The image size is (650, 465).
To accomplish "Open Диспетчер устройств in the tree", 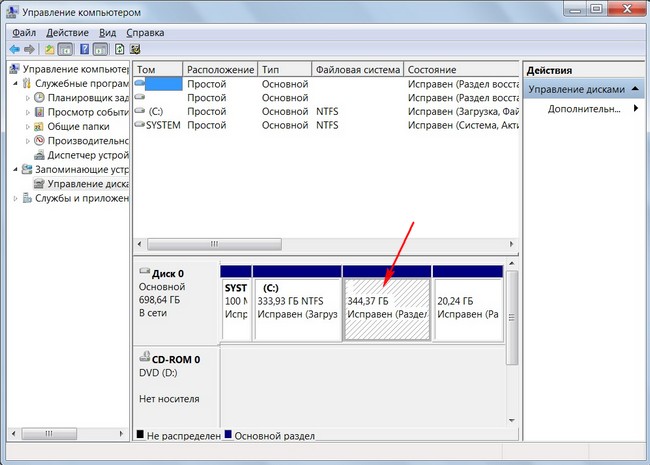I will (87, 155).
